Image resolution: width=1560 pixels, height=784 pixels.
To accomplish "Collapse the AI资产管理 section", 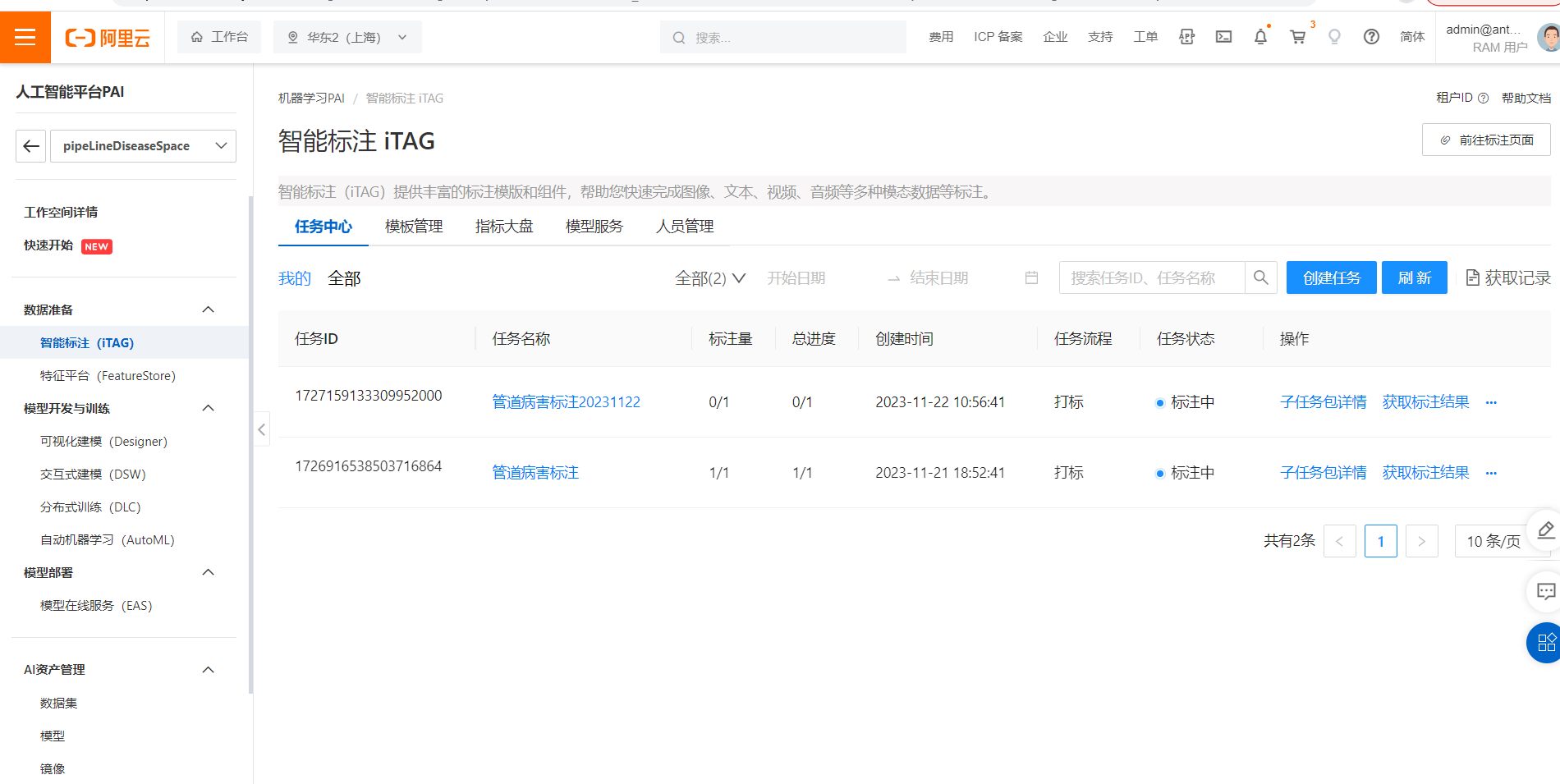I will 209,670.
